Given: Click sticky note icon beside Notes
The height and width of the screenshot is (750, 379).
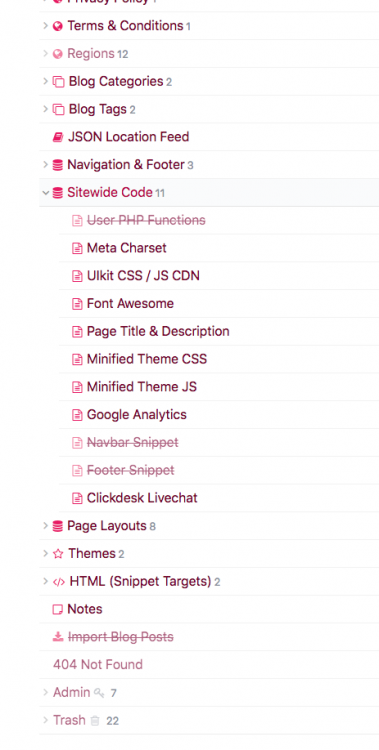Looking at the screenshot, I should [x=57, y=609].
